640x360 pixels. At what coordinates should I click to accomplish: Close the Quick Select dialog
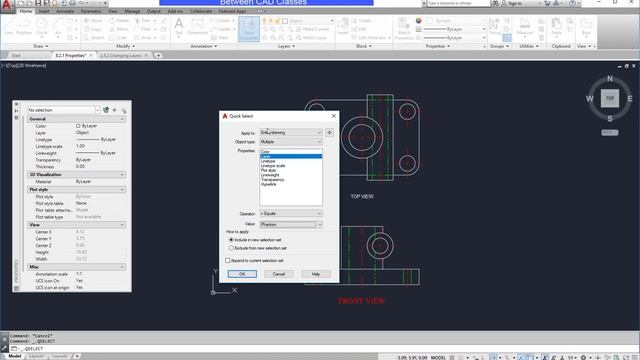click(x=334, y=116)
